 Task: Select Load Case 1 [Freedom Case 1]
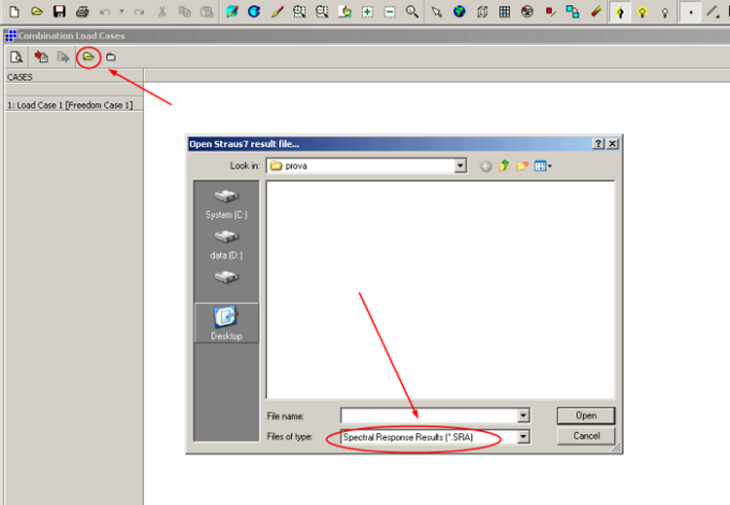(70, 104)
